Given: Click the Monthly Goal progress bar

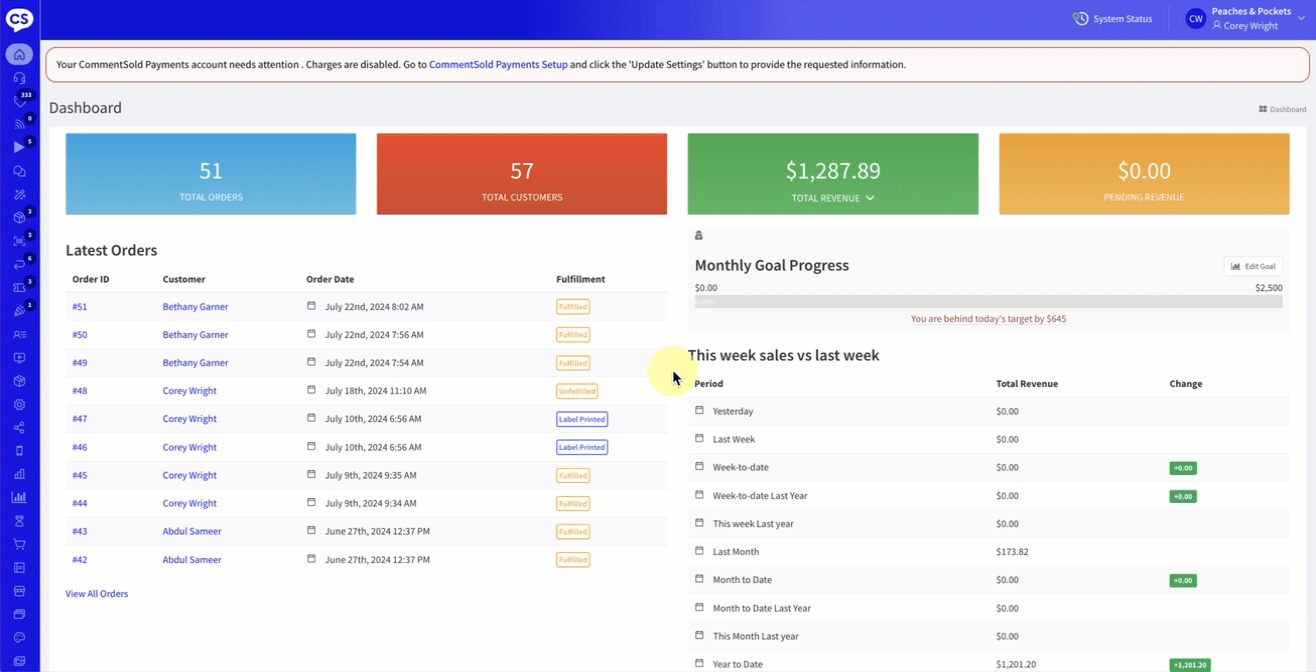Looking at the screenshot, I should (988, 301).
